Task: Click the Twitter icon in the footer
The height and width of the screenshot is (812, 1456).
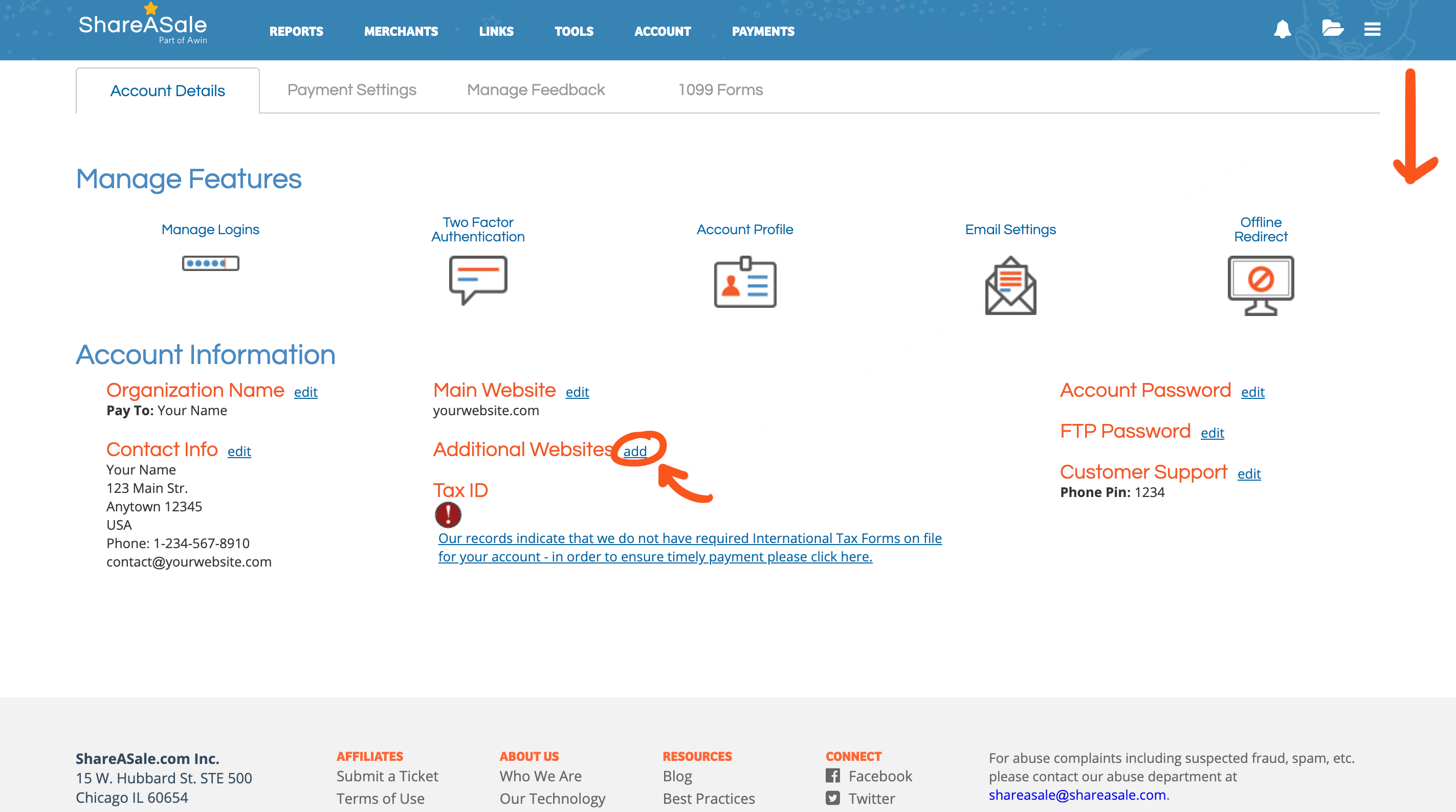Action: click(832, 798)
